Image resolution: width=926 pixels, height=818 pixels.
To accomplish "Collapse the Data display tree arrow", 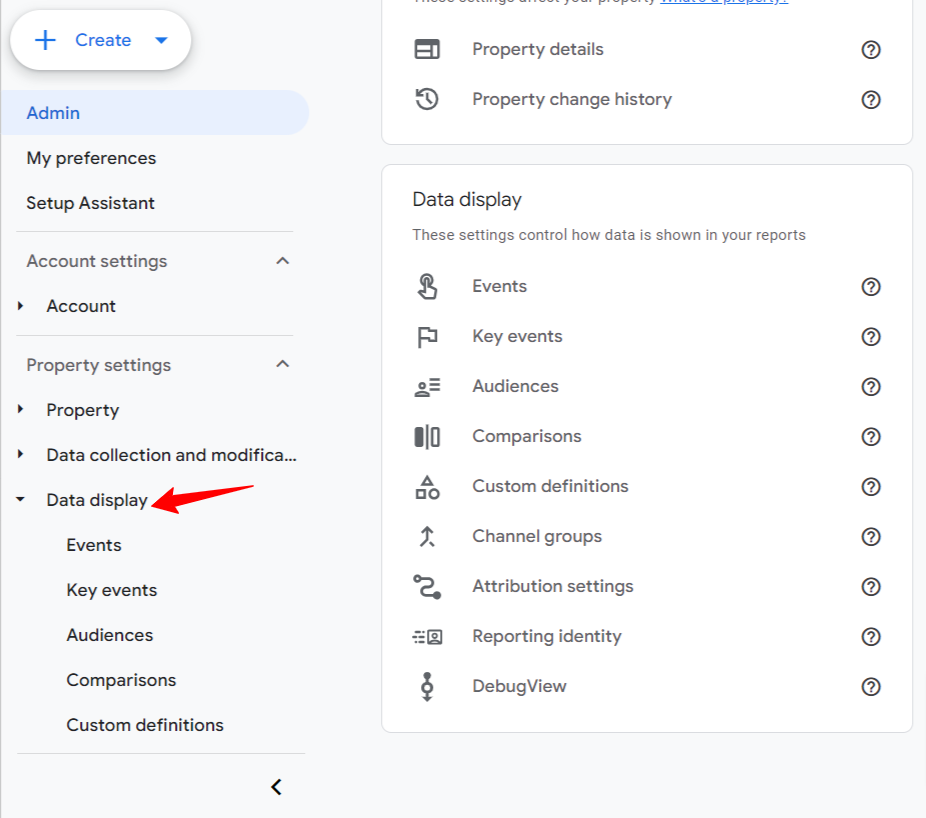I will click(x=21, y=500).
